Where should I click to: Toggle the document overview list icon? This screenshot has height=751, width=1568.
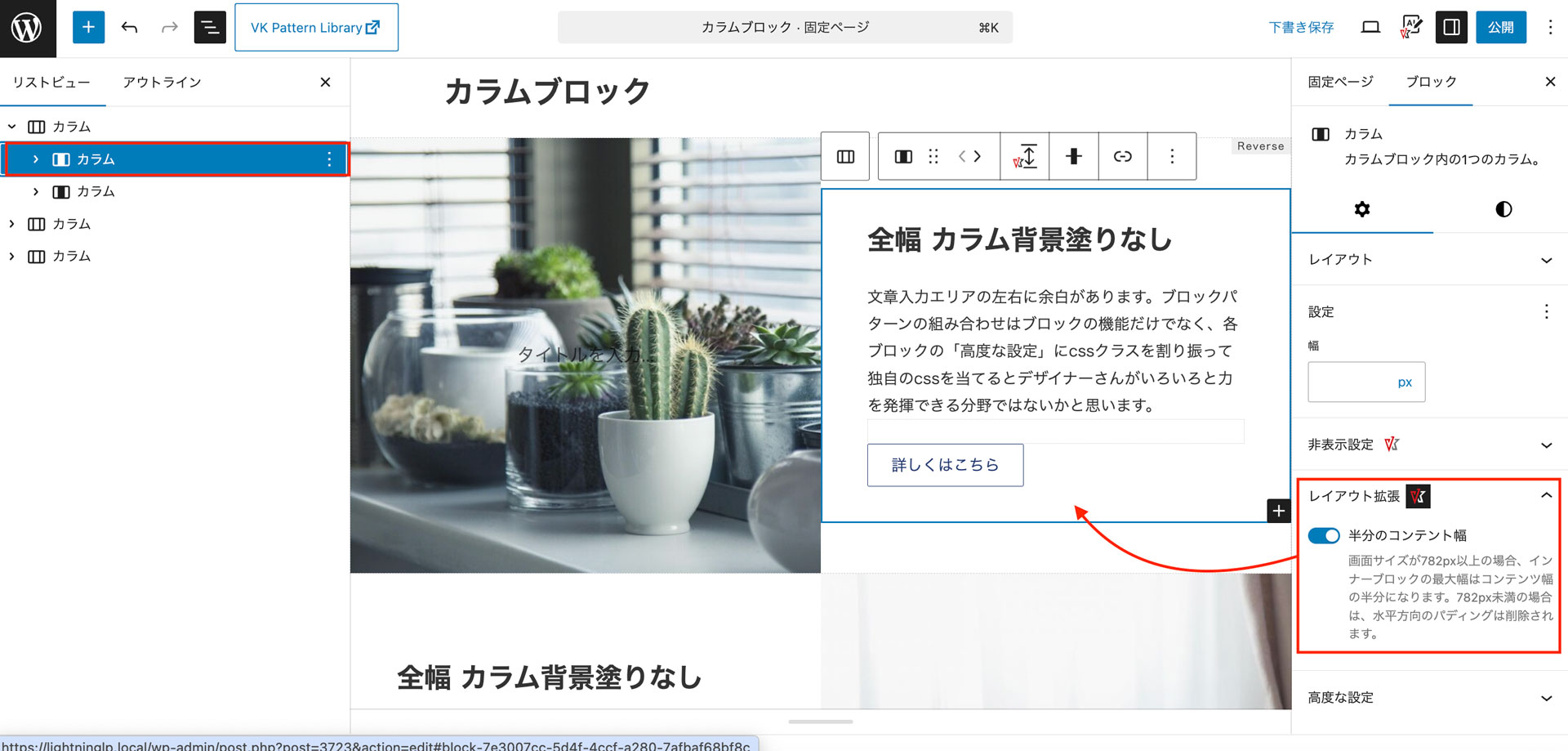[209, 28]
